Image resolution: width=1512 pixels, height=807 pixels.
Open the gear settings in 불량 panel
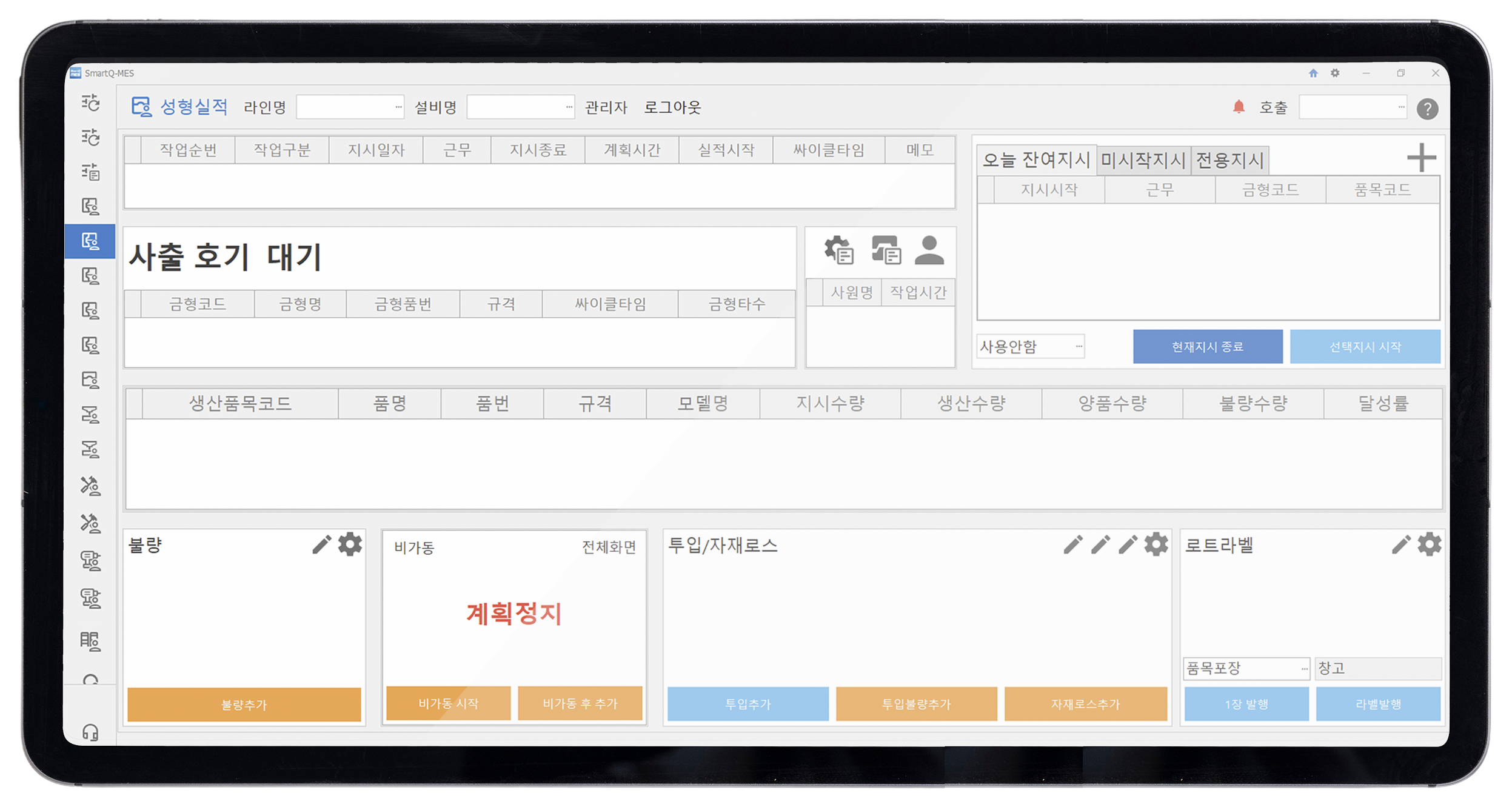click(x=350, y=544)
